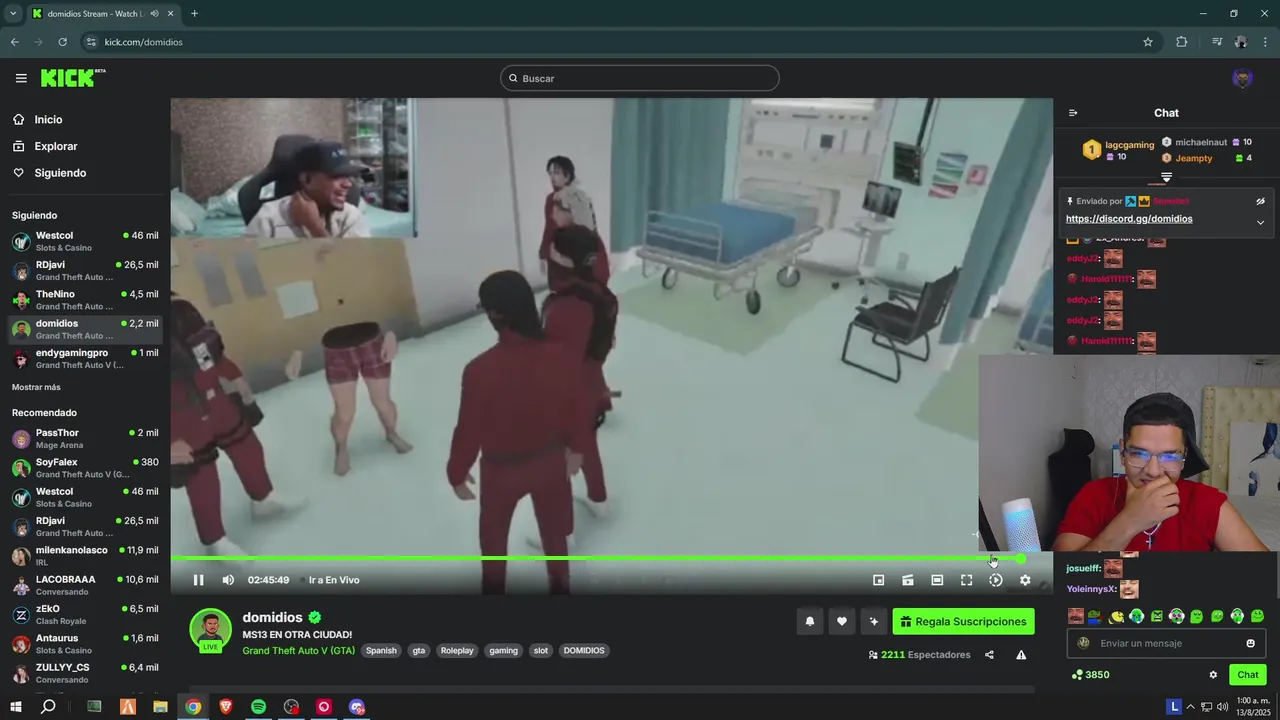Screen dimensions: 1280x720
Task: Open the user profile avatar menu
Action: point(1242,78)
